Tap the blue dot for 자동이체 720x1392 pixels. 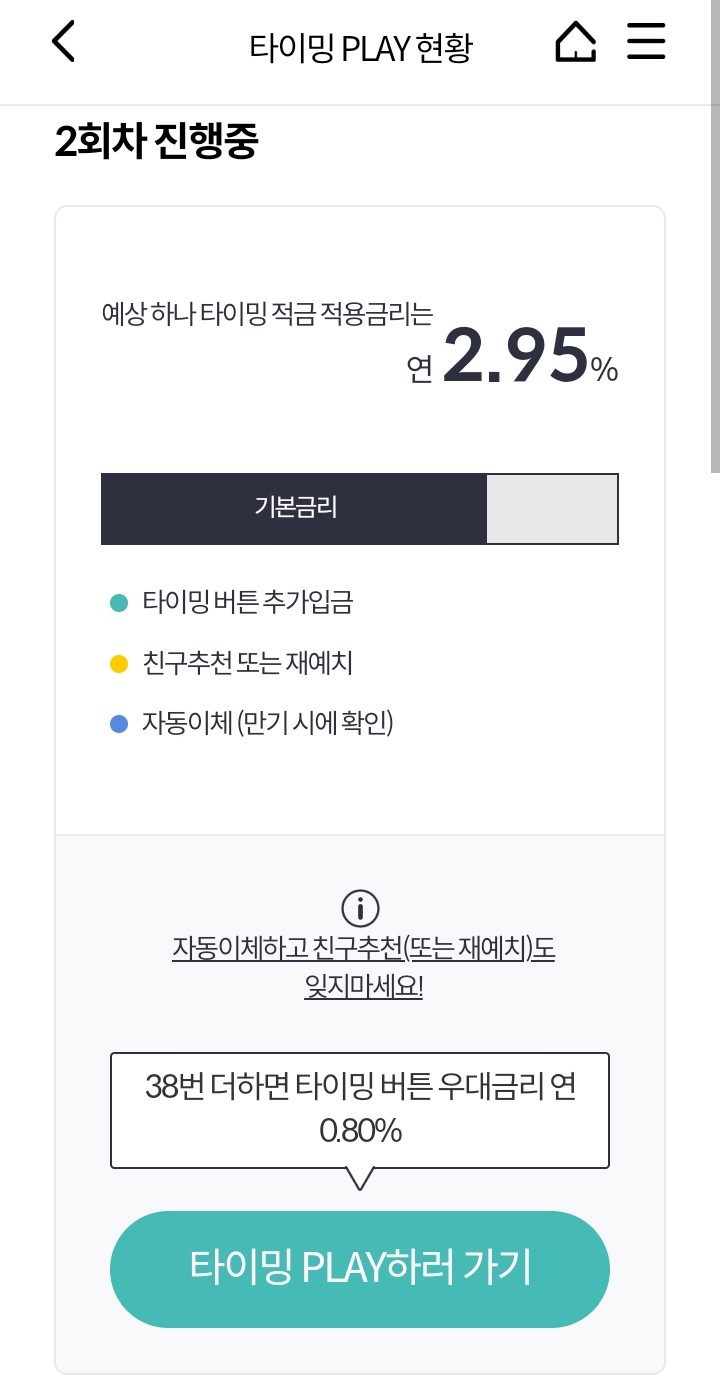pos(119,723)
